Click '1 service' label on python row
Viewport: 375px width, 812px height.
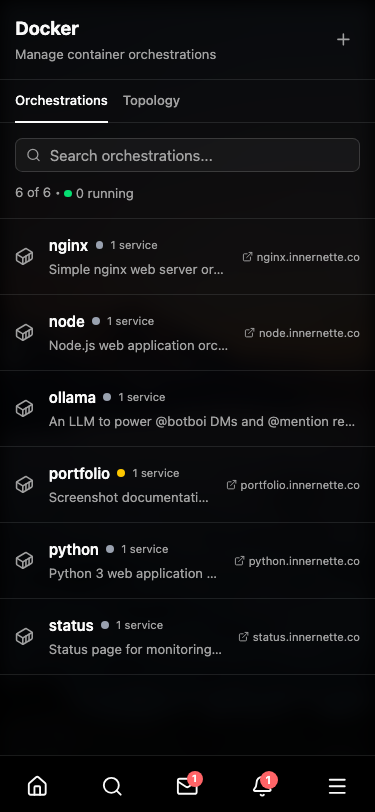coord(145,549)
